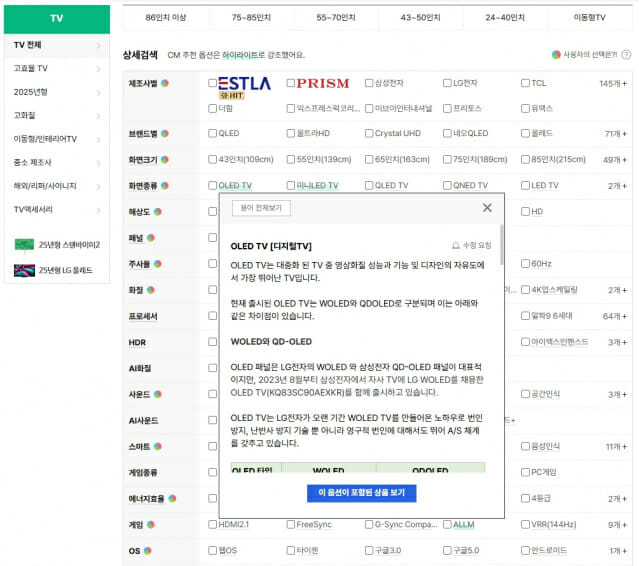Close the OLED TV glossary popup
The image size is (639, 566).
[487, 207]
